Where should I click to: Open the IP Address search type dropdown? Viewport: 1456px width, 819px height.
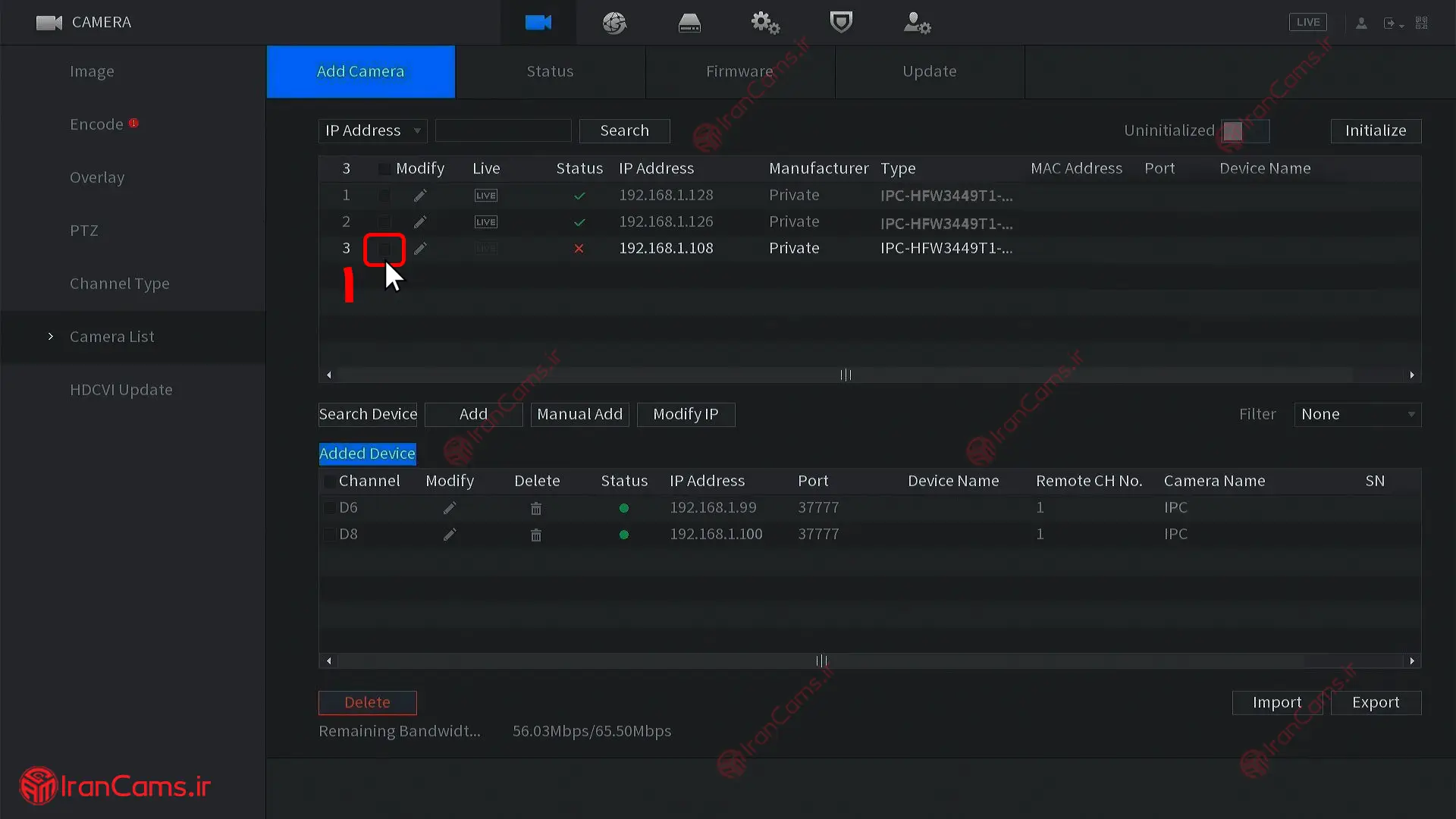(x=372, y=131)
